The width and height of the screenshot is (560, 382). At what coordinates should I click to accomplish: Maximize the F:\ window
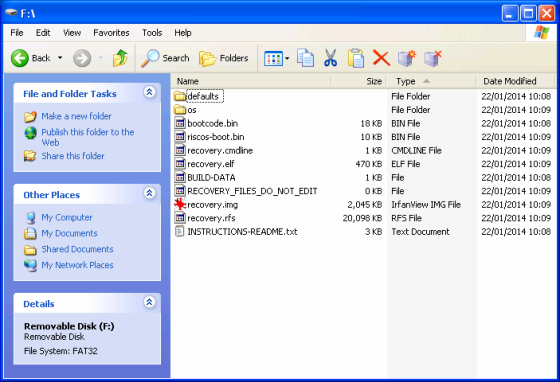(528, 14)
